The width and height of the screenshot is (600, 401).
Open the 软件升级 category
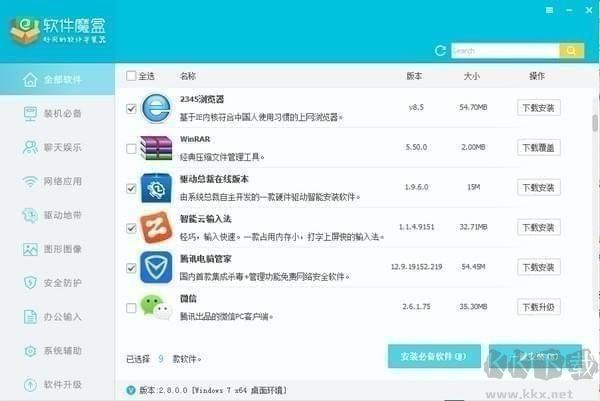click(x=57, y=384)
